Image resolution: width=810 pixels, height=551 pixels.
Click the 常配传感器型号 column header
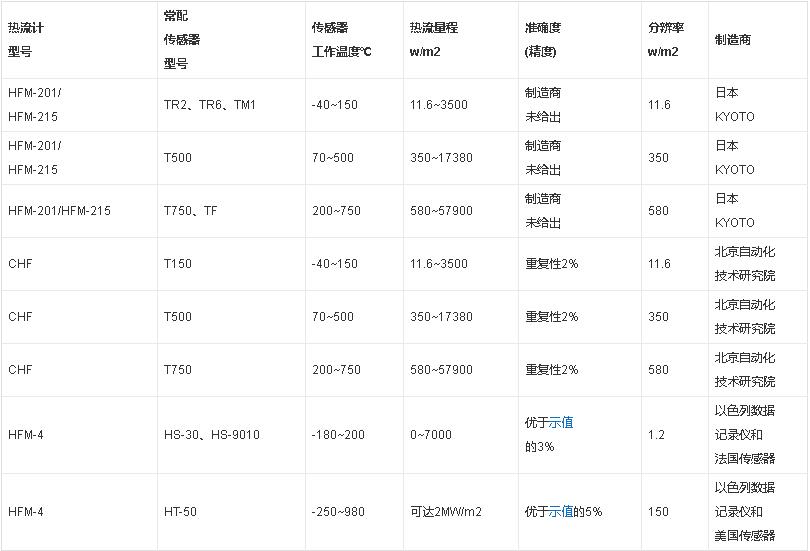tap(182, 40)
